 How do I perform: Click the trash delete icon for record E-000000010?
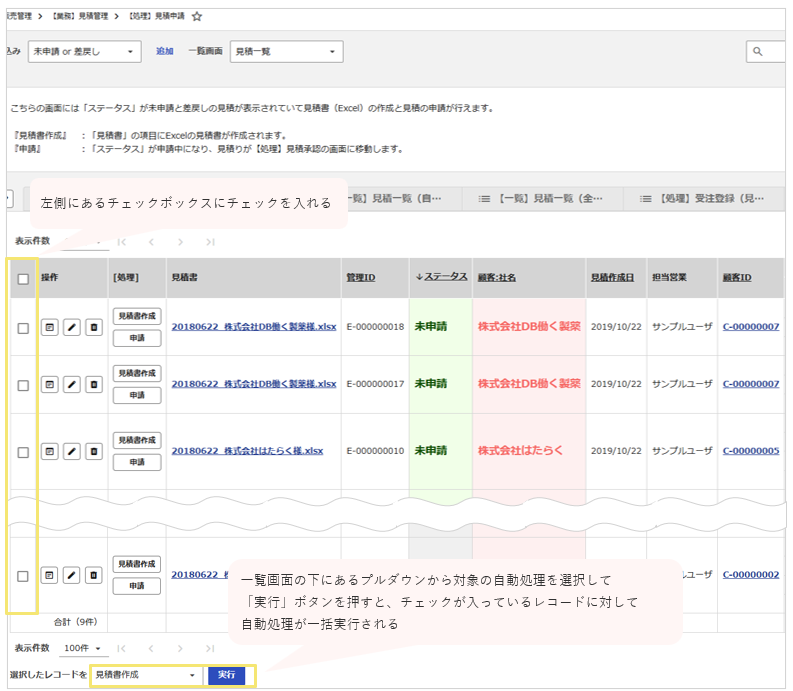coord(94,452)
